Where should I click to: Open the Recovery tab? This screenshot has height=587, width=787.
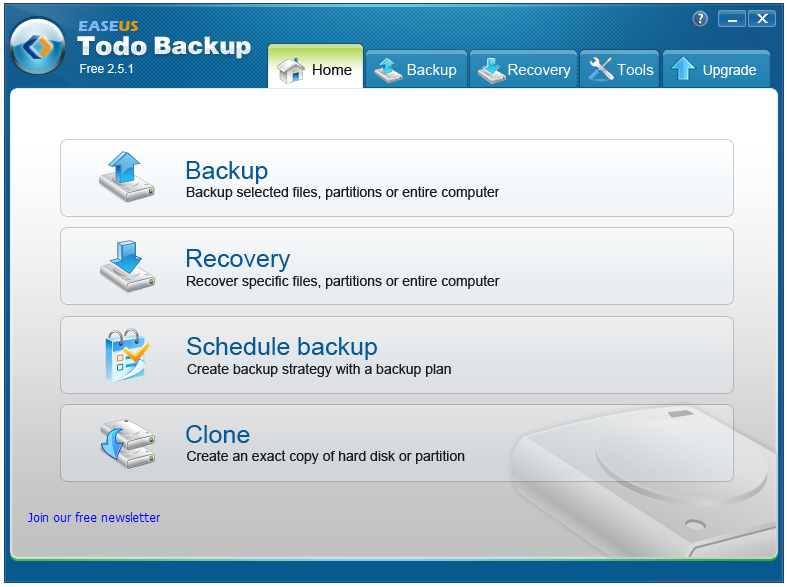523,69
